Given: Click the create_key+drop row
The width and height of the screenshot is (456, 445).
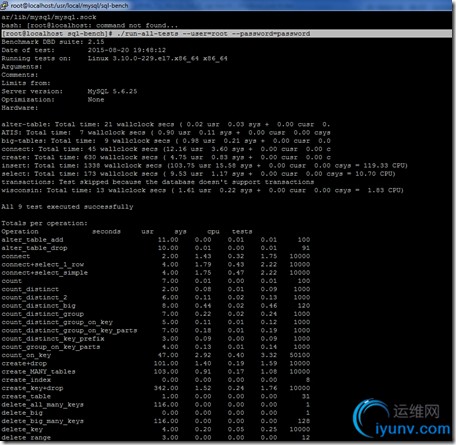Looking at the screenshot, I should click(x=156, y=388).
